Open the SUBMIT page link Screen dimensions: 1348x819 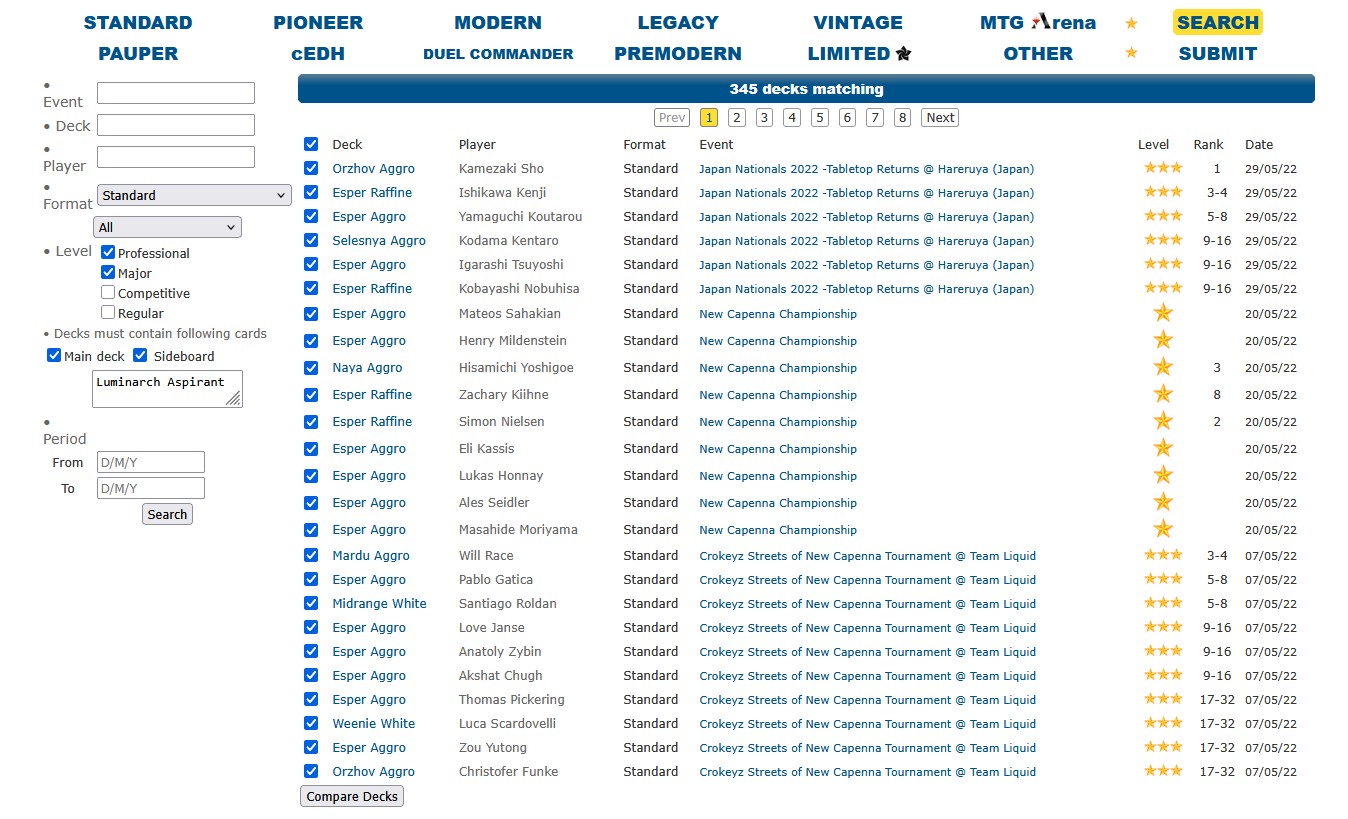coord(1218,53)
